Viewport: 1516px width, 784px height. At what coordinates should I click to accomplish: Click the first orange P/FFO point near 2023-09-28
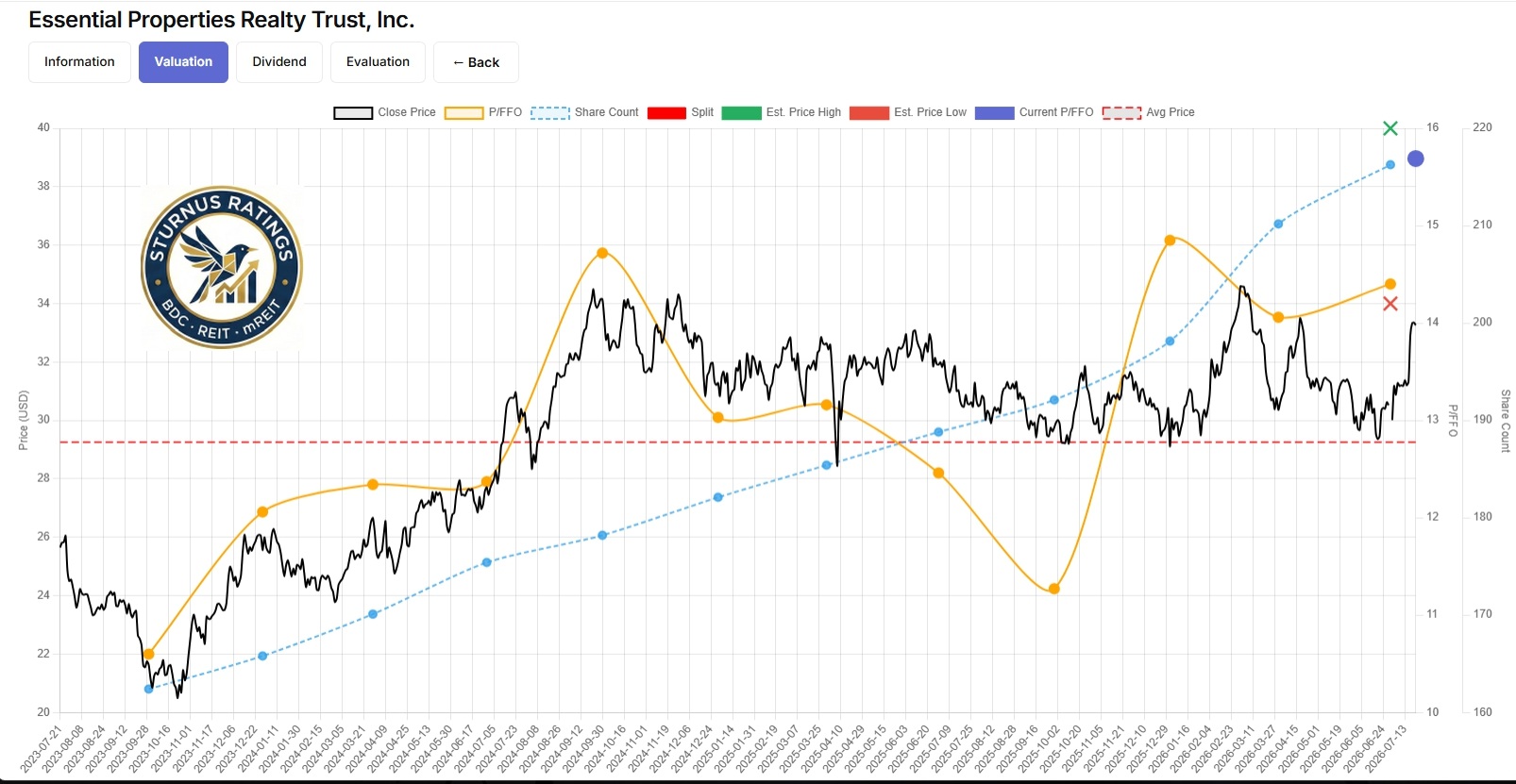[x=148, y=654]
